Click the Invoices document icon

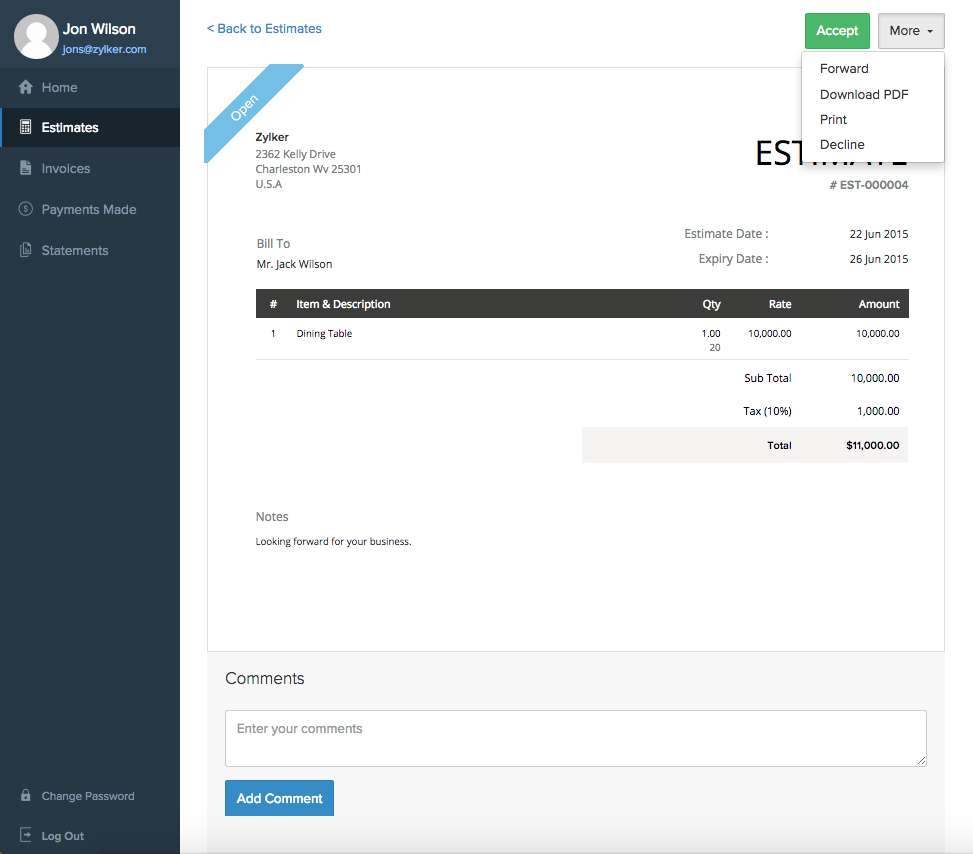[26, 169]
